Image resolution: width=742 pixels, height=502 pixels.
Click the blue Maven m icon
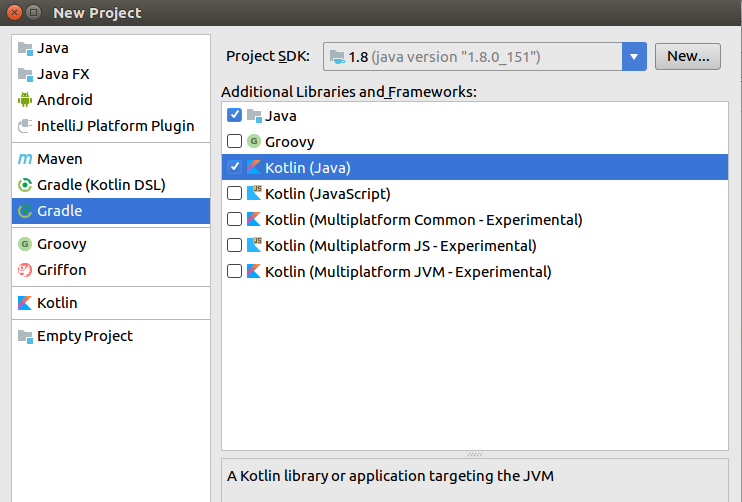coord(25,159)
